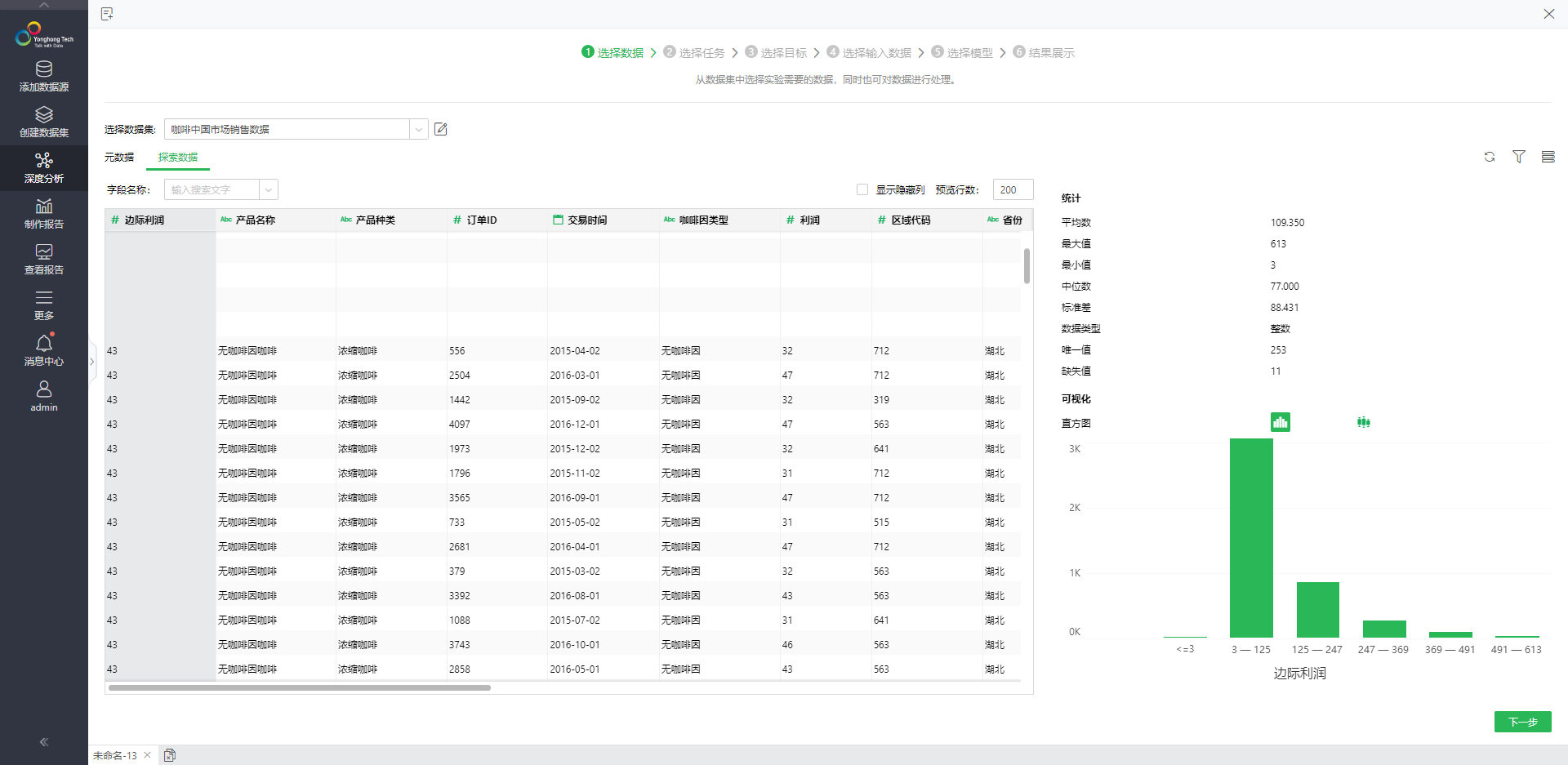Open the 添加数据源 sidebar item
Screen dimensions: 1568x765
(44, 77)
